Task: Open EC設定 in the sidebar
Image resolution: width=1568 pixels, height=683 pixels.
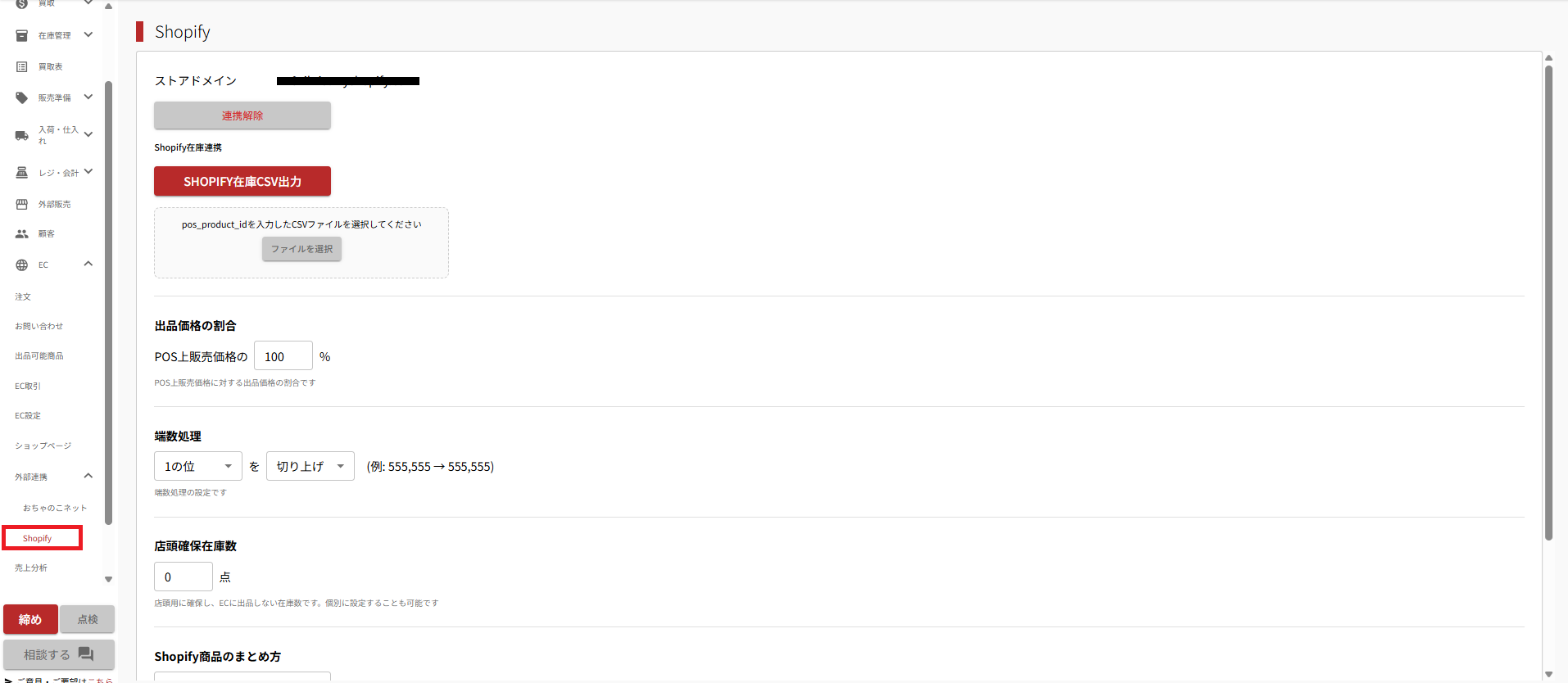Action: point(28,415)
